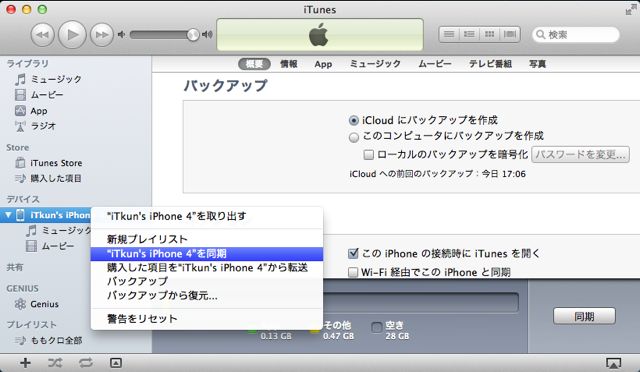
Task: Click the add playlist plus button
Action: coord(25,363)
